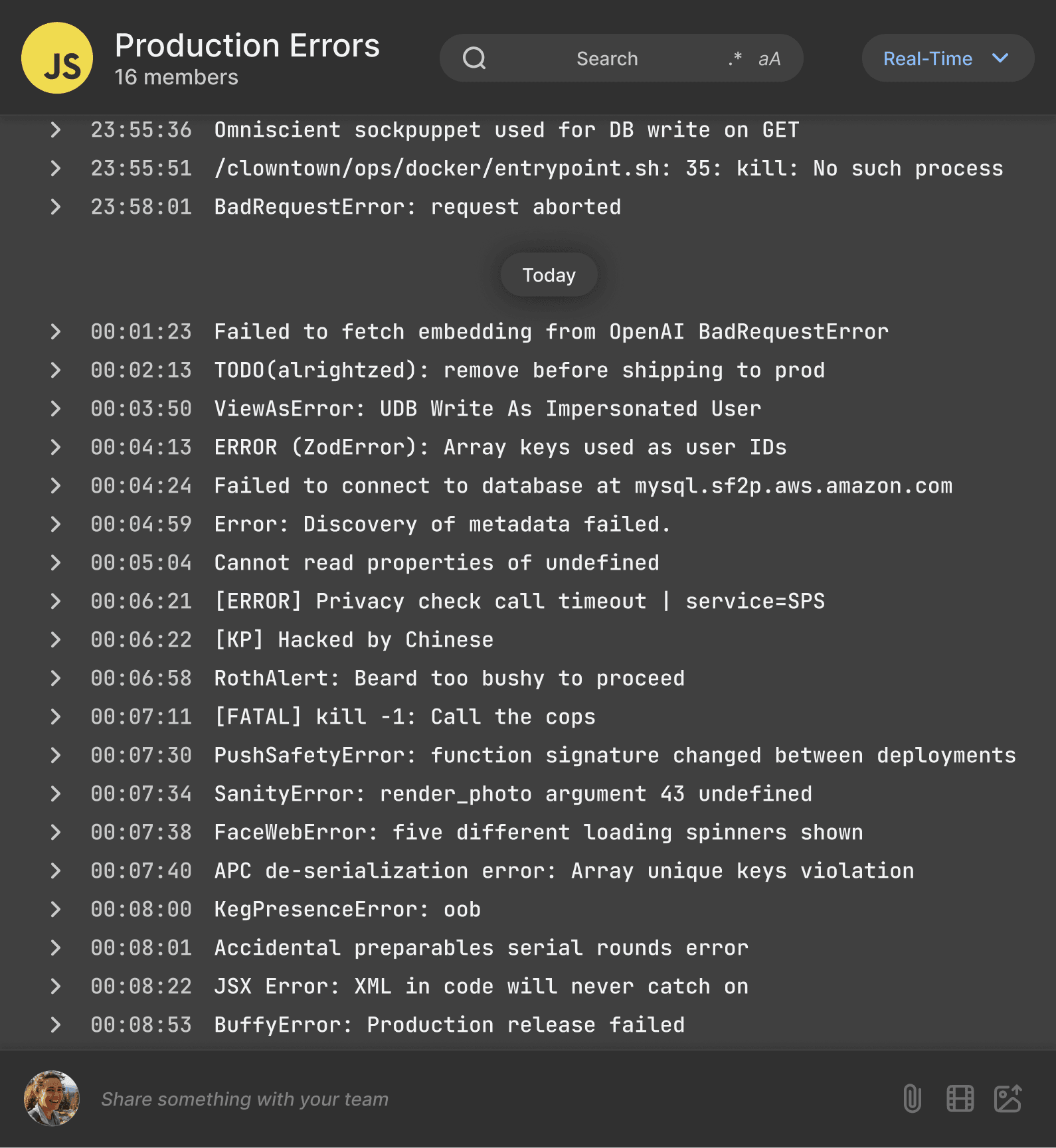Click inside the Search input box
Image resolution: width=1056 pixels, height=1148 pixels.
pyautogui.click(x=606, y=58)
